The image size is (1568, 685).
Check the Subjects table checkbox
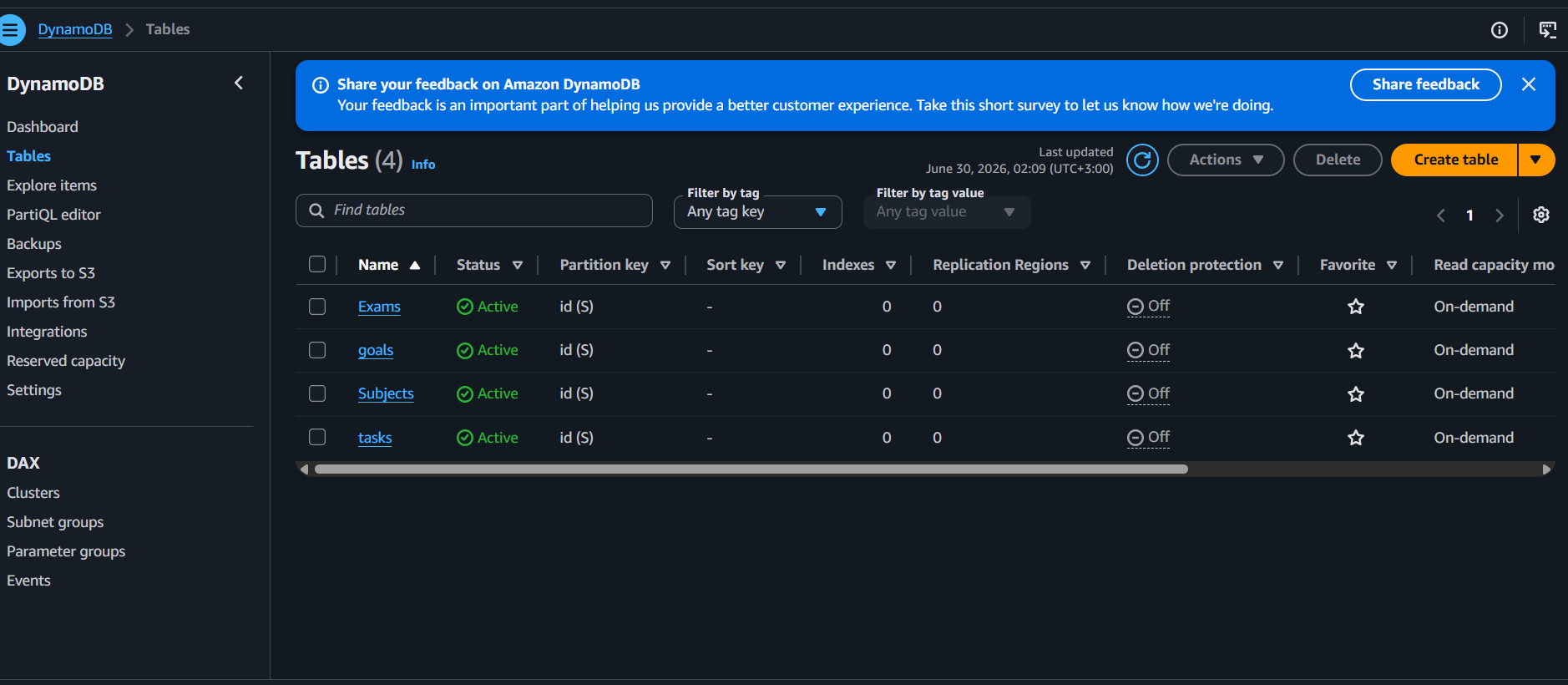(317, 393)
